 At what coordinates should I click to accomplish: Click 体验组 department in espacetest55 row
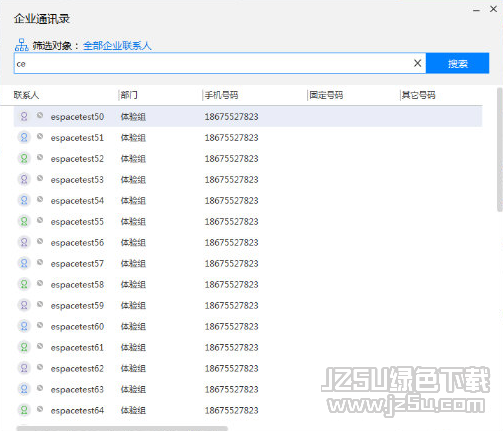pos(133,222)
